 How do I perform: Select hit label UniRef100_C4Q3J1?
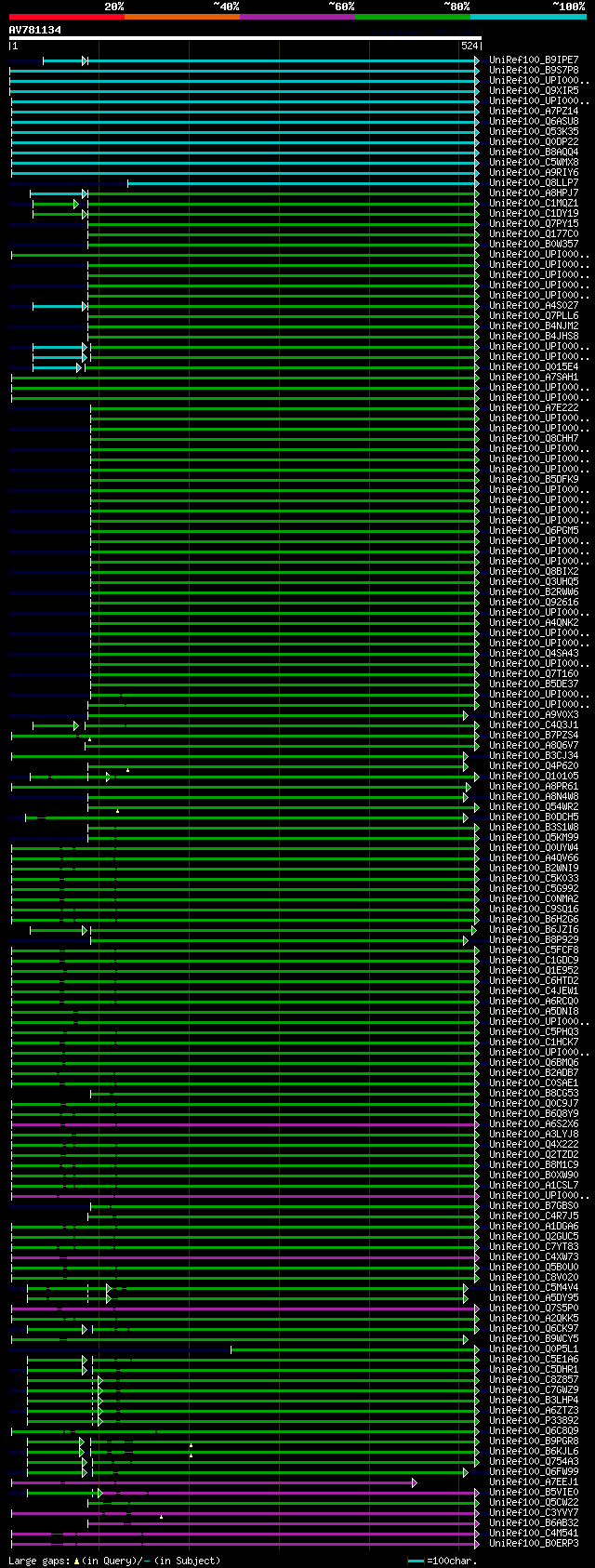click(534, 725)
